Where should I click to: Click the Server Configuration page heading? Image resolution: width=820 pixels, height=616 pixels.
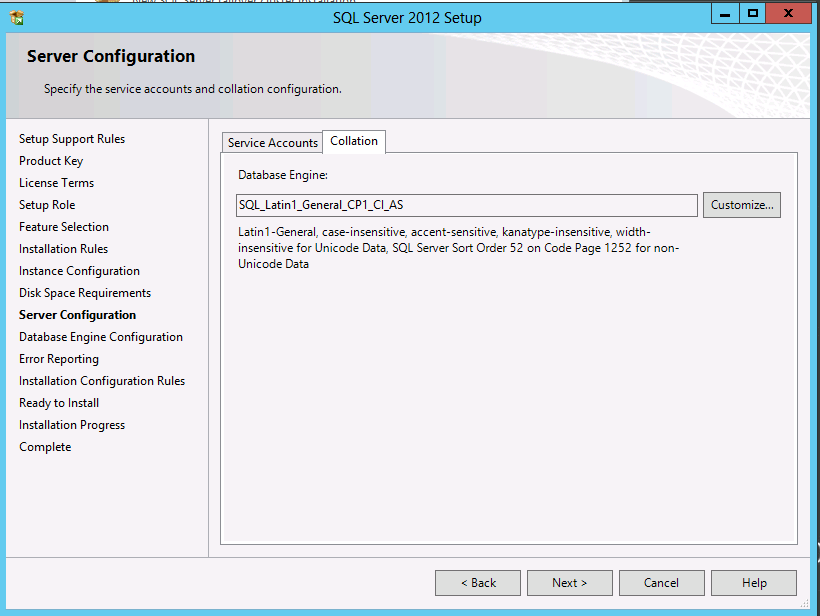pyautogui.click(x=111, y=56)
